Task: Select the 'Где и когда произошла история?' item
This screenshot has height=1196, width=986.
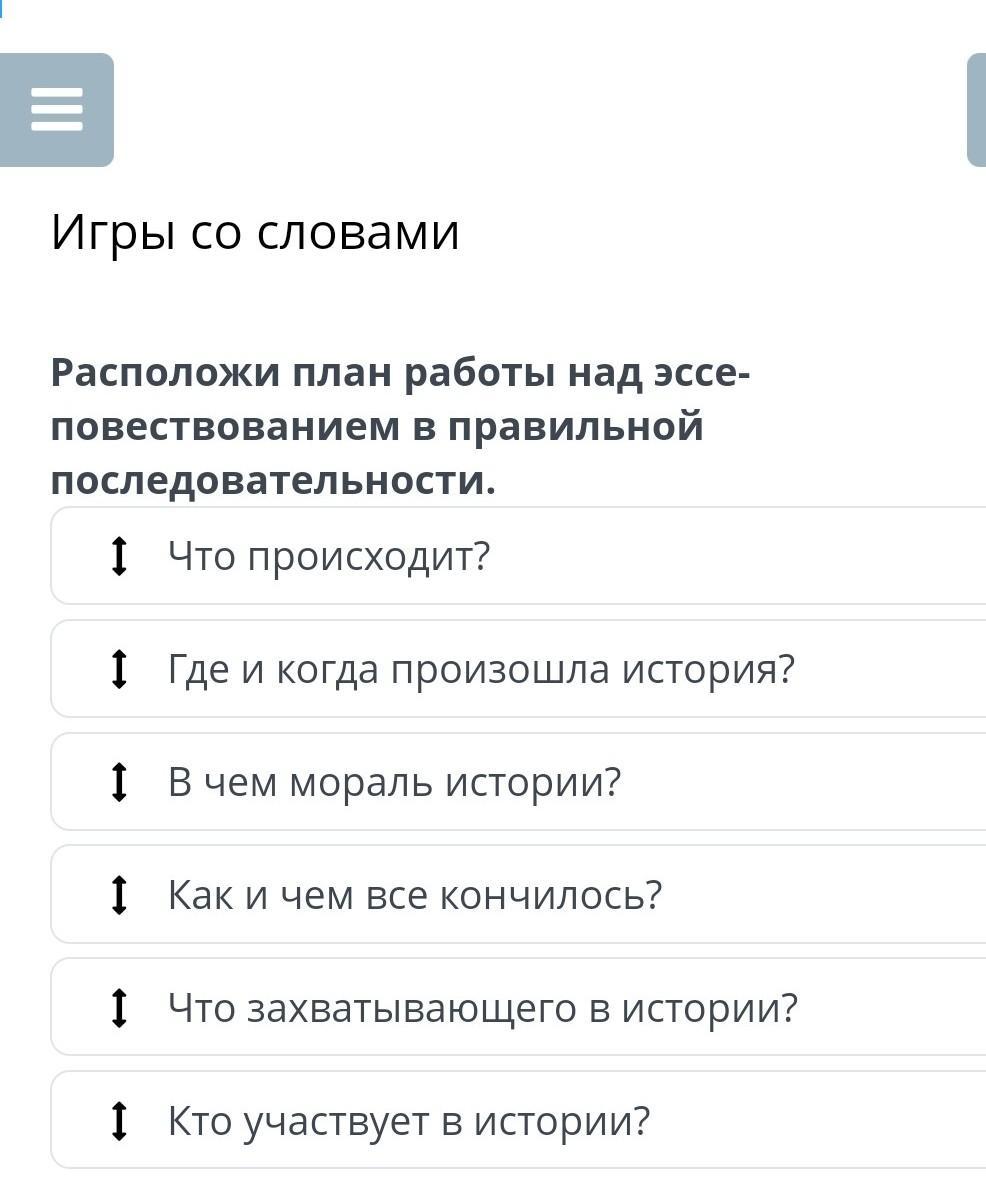Action: point(519,669)
